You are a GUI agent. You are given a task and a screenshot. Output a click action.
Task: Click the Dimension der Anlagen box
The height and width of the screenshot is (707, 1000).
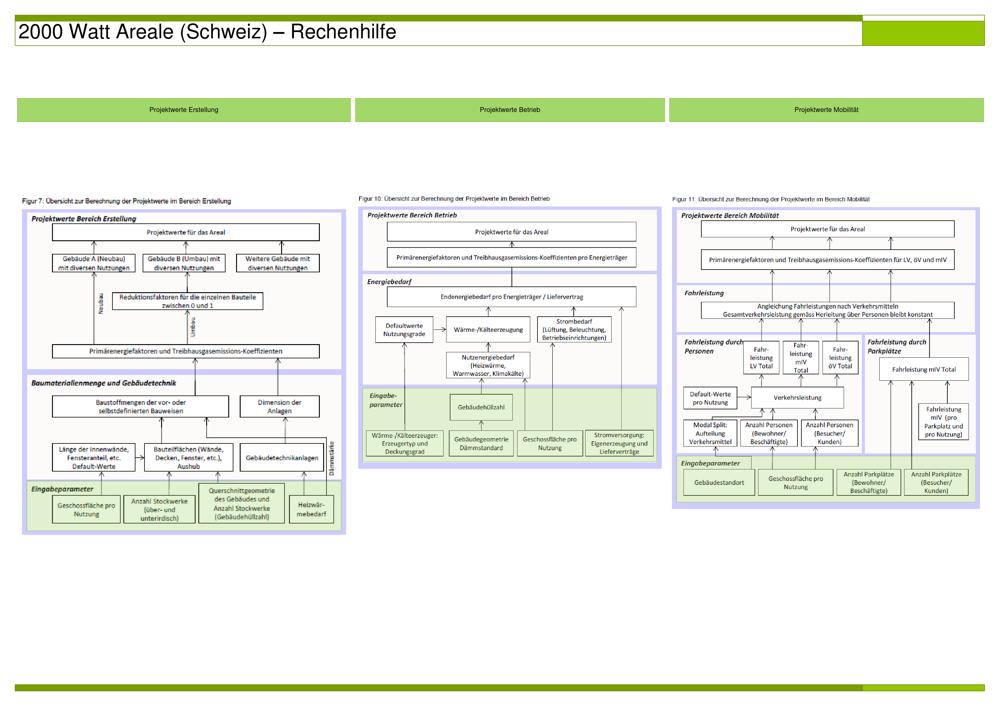click(279, 406)
